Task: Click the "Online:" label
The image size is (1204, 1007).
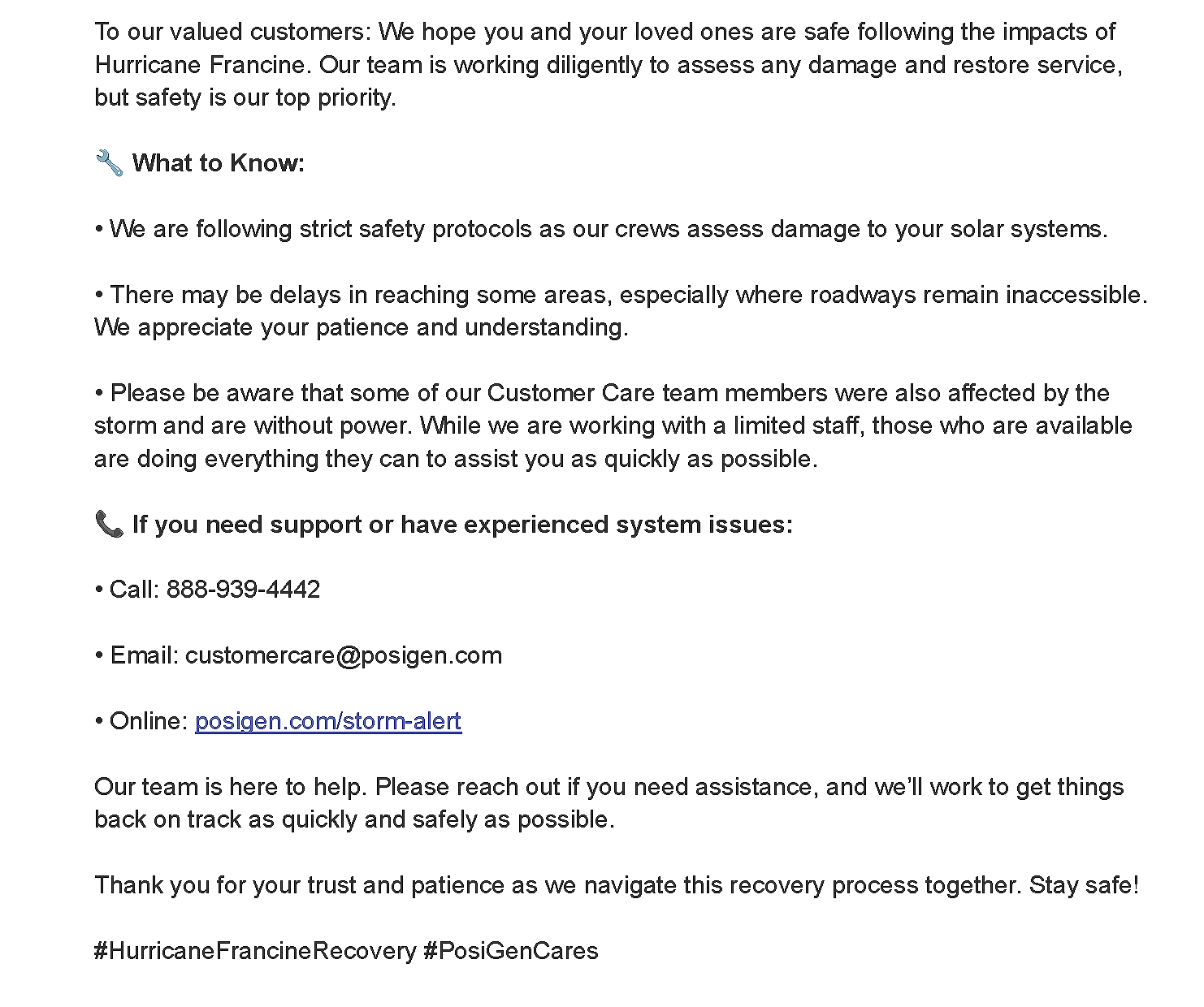Action: (149, 721)
